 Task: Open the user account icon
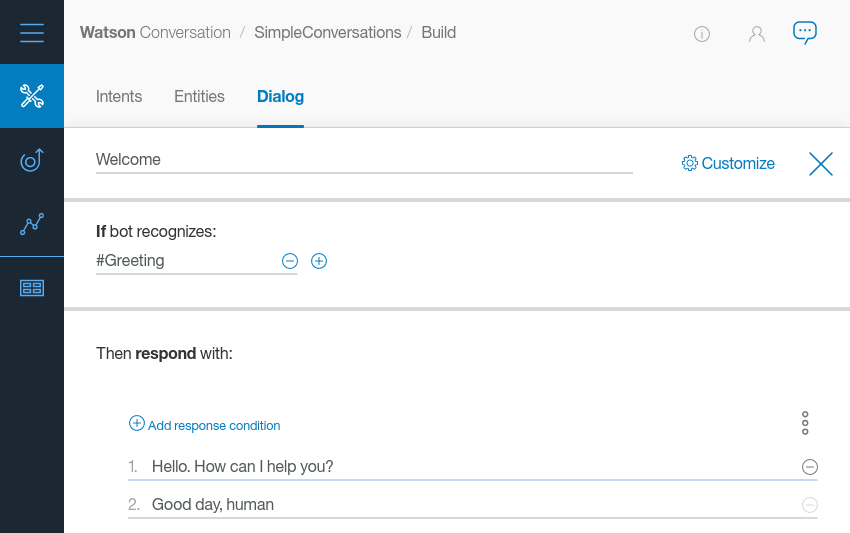coord(757,34)
